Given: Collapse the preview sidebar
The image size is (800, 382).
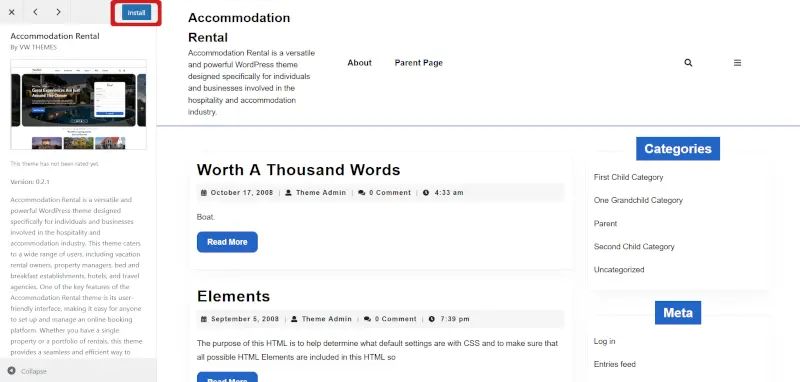Looking at the screenshot, I should pos(28,371).
